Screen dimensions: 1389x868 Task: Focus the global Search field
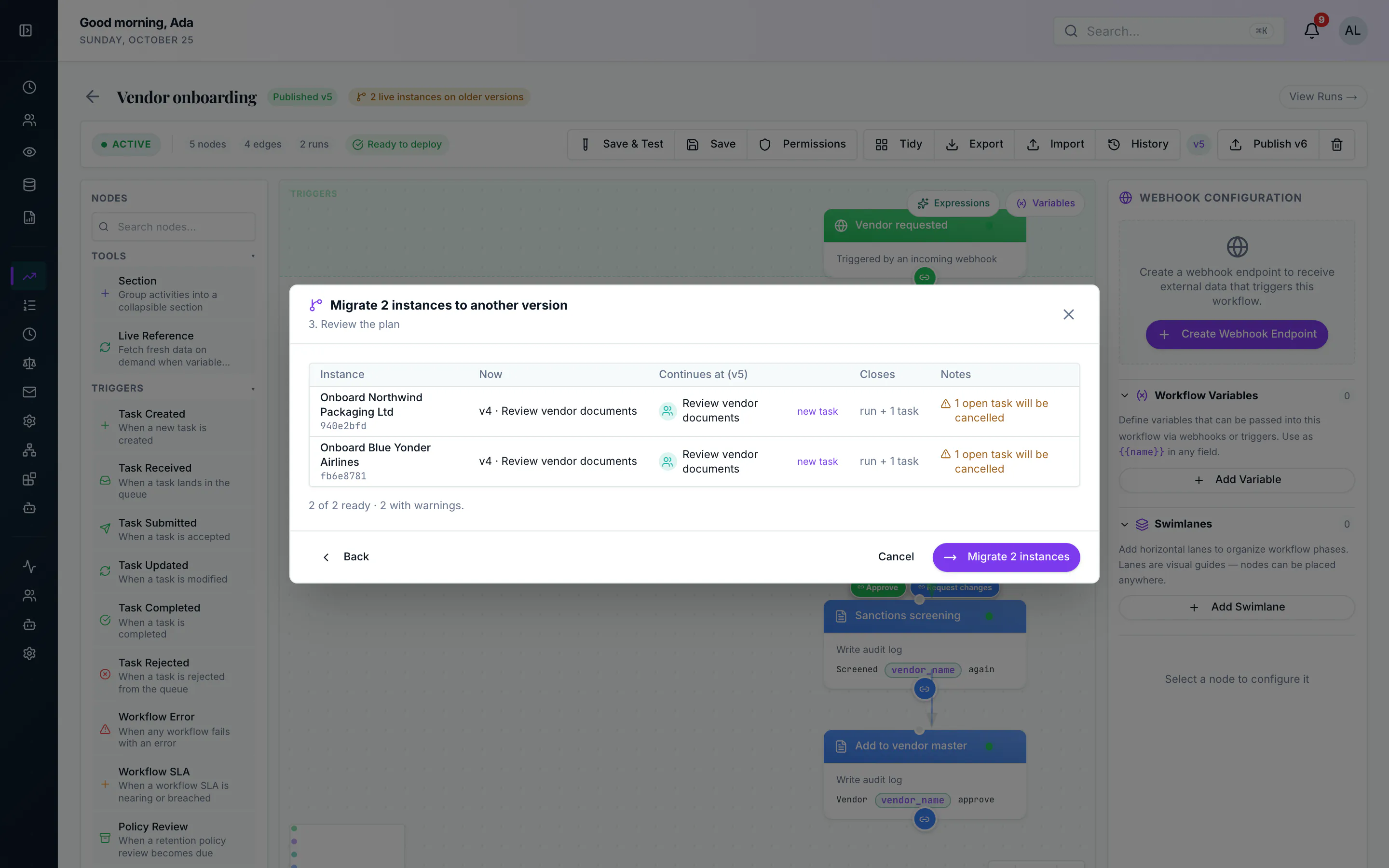[x=1169, y=31]
